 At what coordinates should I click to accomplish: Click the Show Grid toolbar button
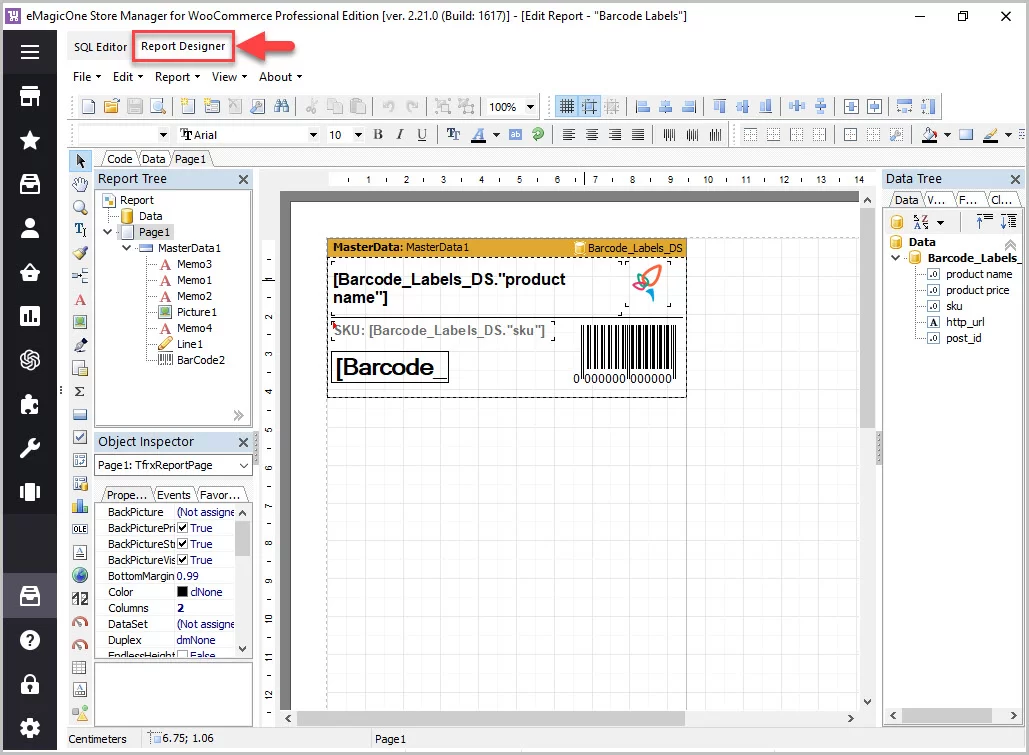(567, 106)
